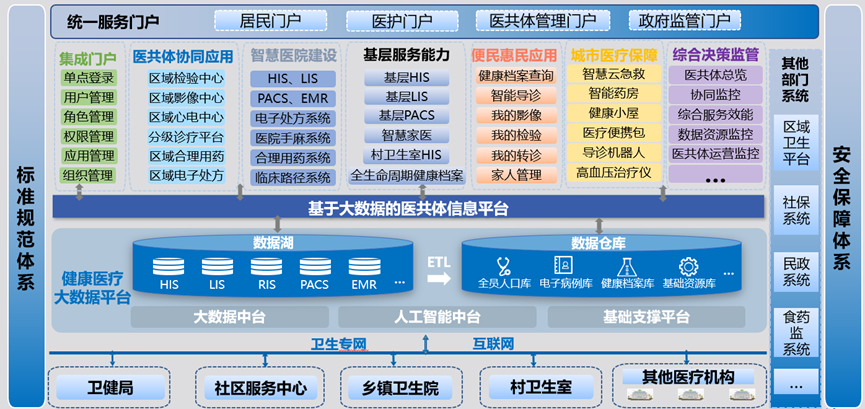Click the 卫健局 box at bottom
Image resolution: width=865 pixels, height=409 pixels.
coord(110,387)
